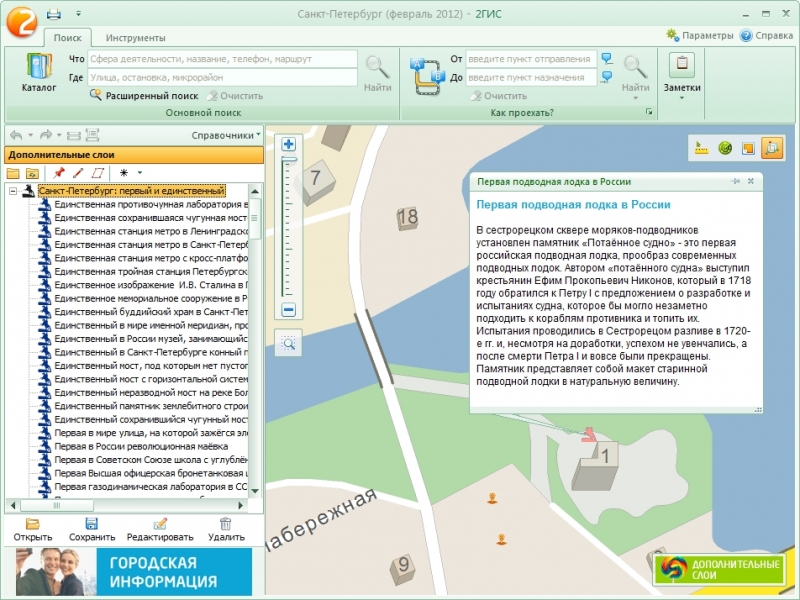Click the Открыть open button
This screenshot has height=600, width=800.
click(x=33, y=530)
